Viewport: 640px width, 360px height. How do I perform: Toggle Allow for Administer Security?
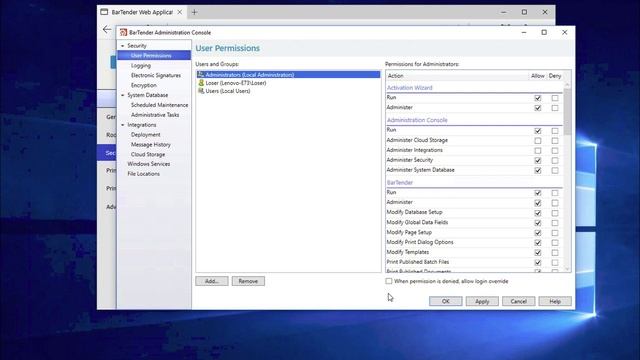538,160
